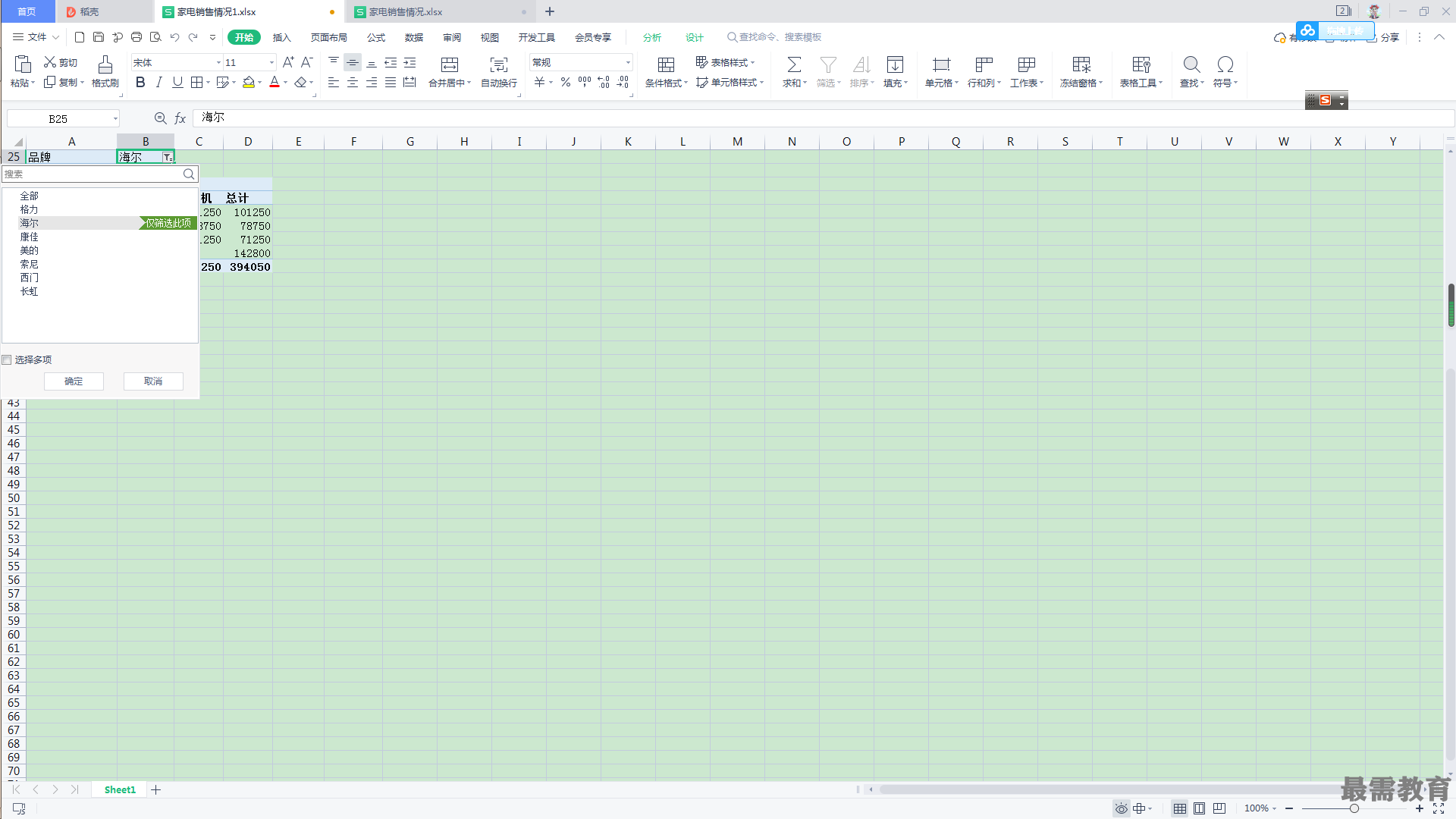Click the insert function fx icon
The image size is (1456, 819).
click(x=180, y=118)
